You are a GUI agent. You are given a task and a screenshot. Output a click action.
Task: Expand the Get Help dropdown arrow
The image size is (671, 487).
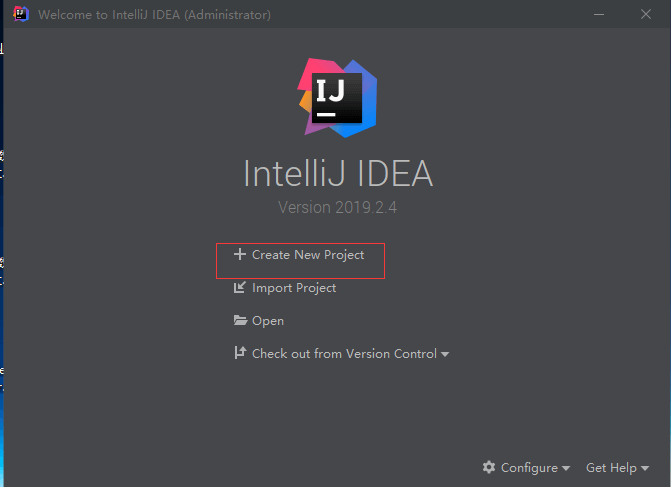pos(645,468)
